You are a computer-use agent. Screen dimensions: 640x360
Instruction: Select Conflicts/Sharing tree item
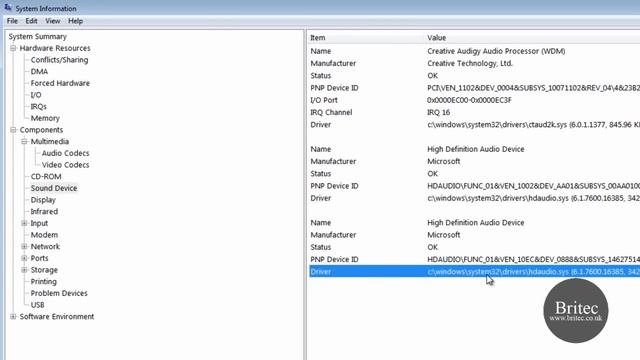coord(59,60)
